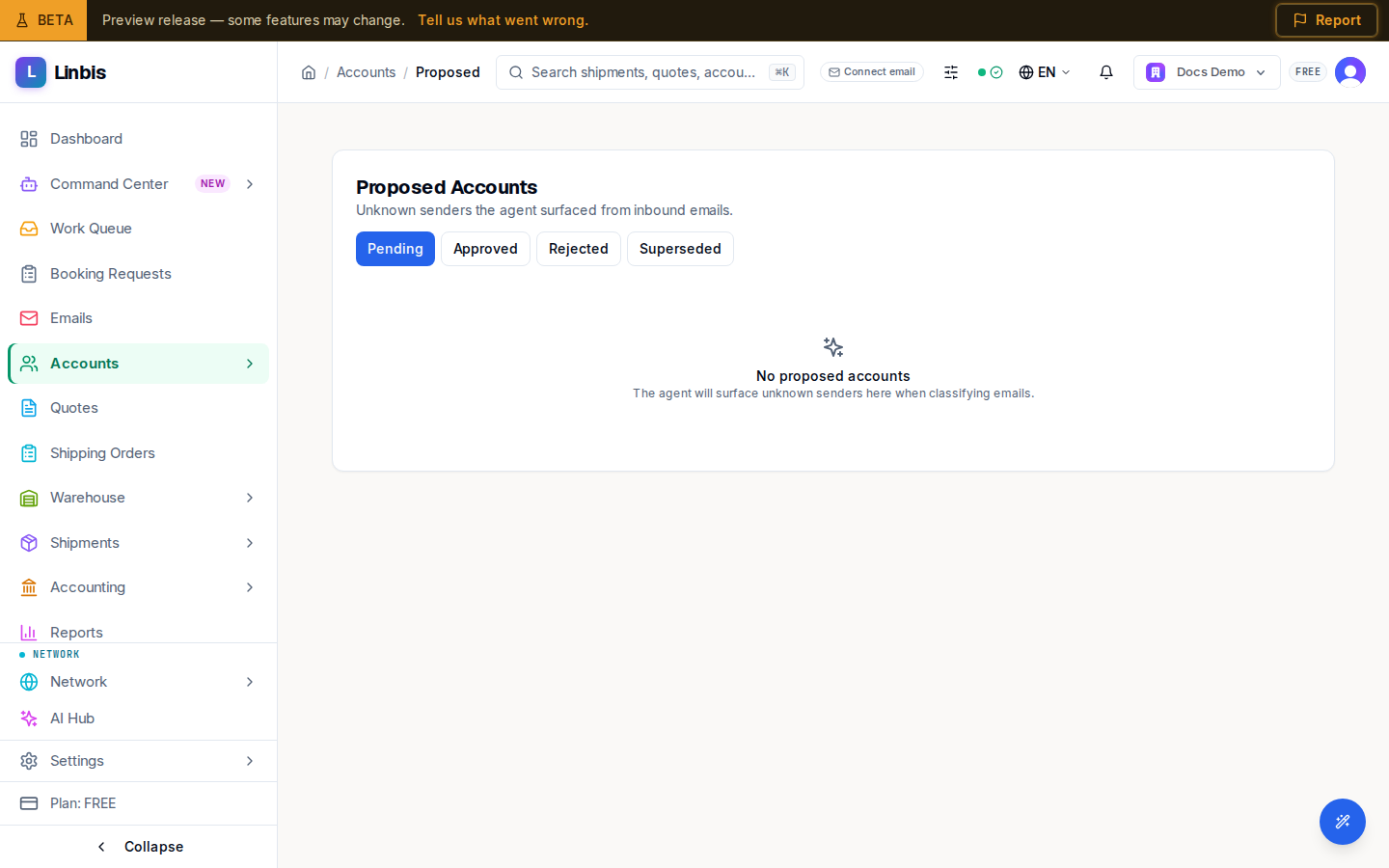The image size is (1389, 868).
Task: Click the Plan card icon
Action: click(x=29, y=803)
